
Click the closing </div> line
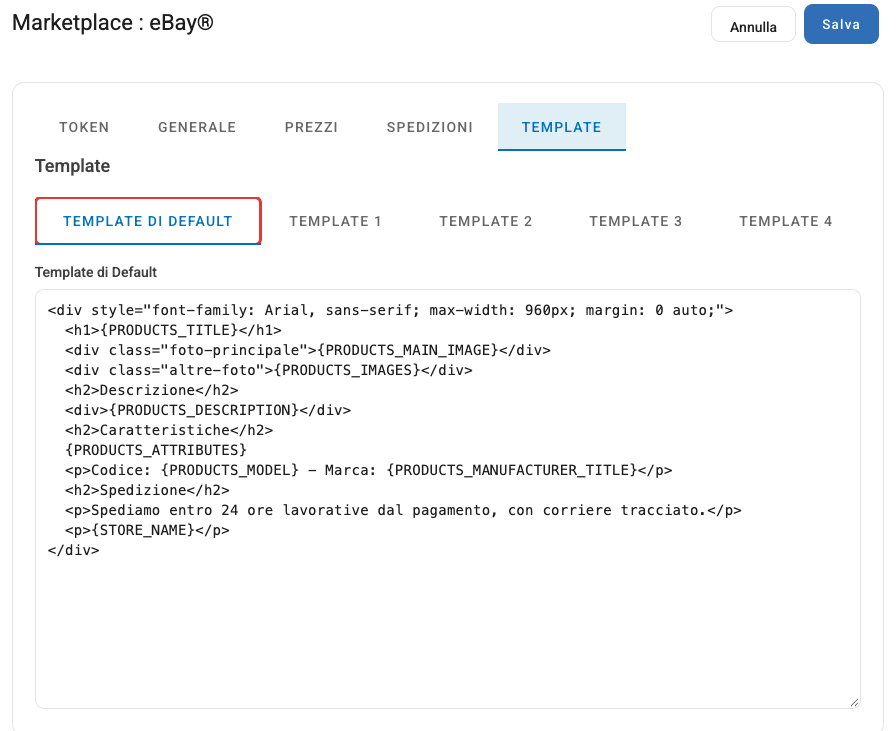74,550
